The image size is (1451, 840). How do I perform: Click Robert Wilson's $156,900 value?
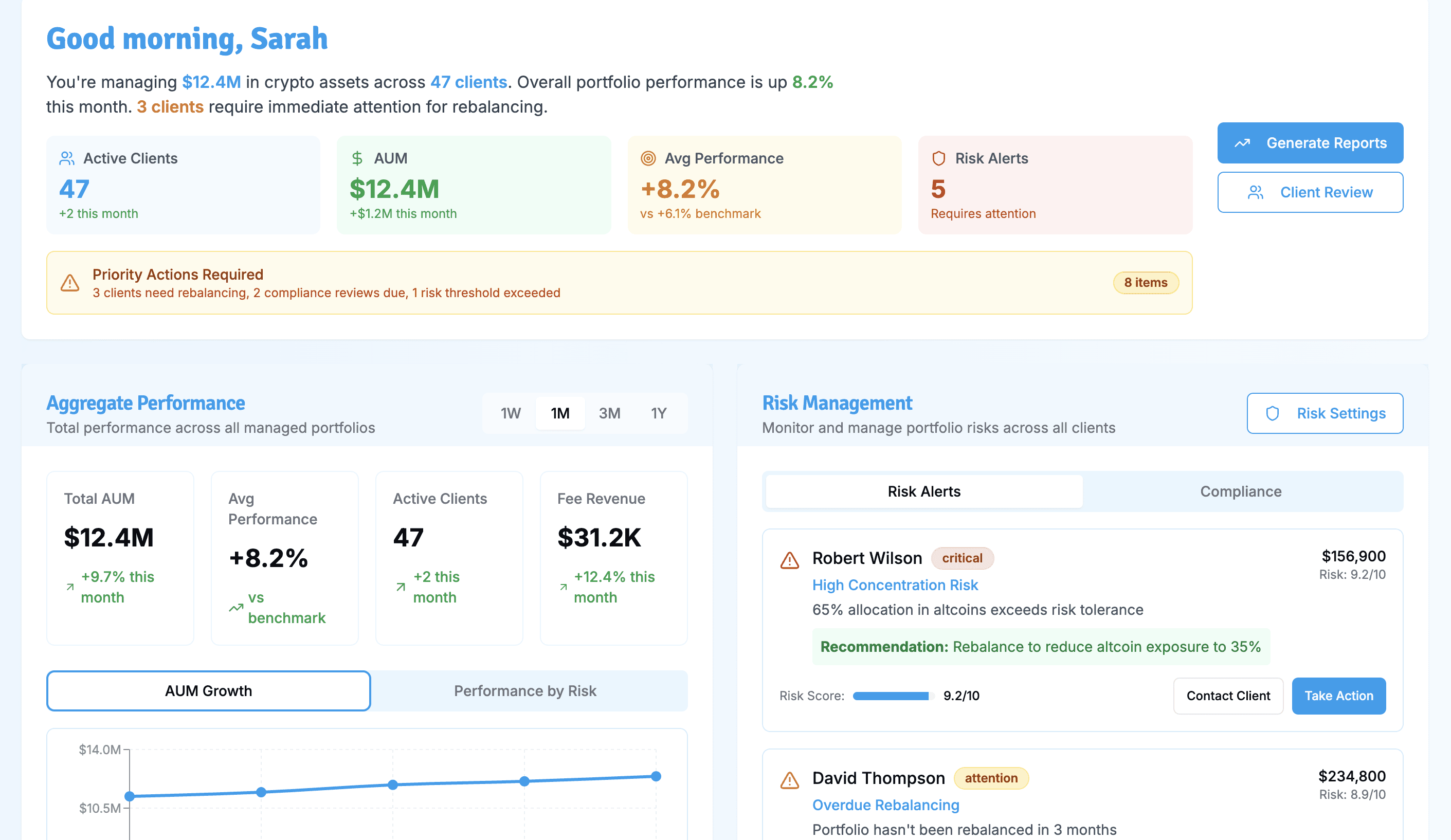coord(1353,556)
